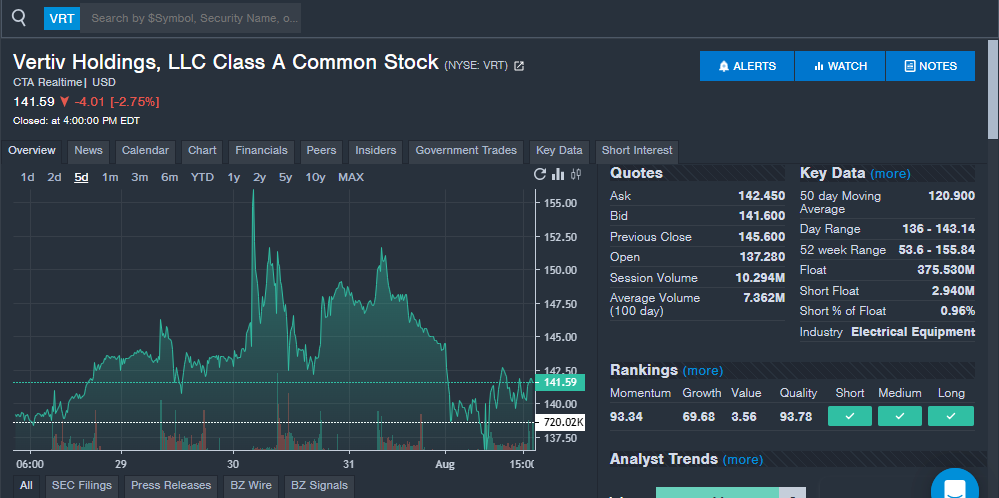Screen dimensions: 999x498
Task: Click the Average Volume value 7.362M
Action: click(x=764, y=298)
